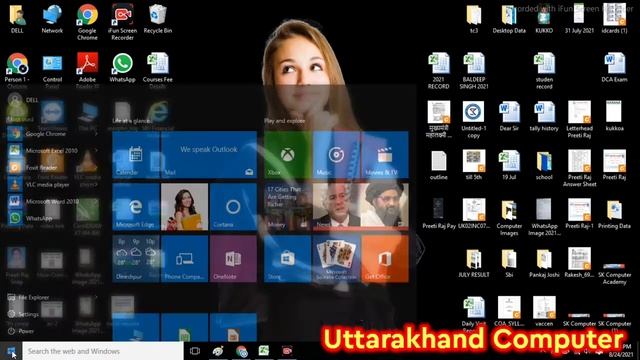The height and width of the screenshot is (360, 640).
Task: Open the tally history document
Action: [x=544, y=117]
